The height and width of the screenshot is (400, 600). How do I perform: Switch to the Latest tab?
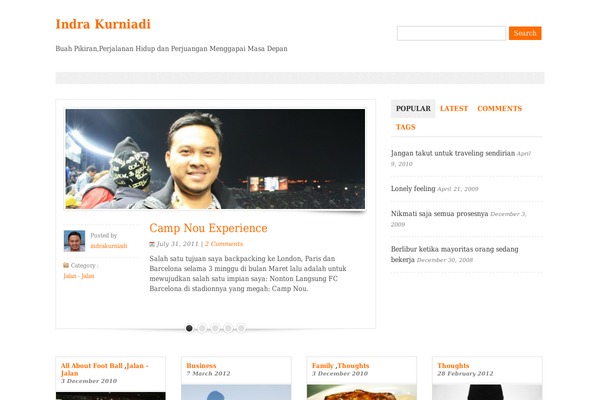(454, 109)
